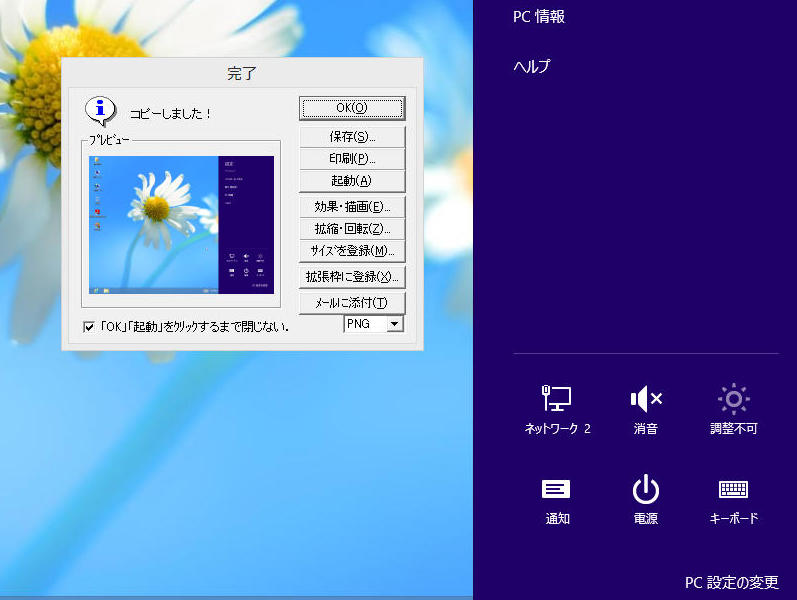
Task: Click the 電源 power icon
Action: coord(645,489)
